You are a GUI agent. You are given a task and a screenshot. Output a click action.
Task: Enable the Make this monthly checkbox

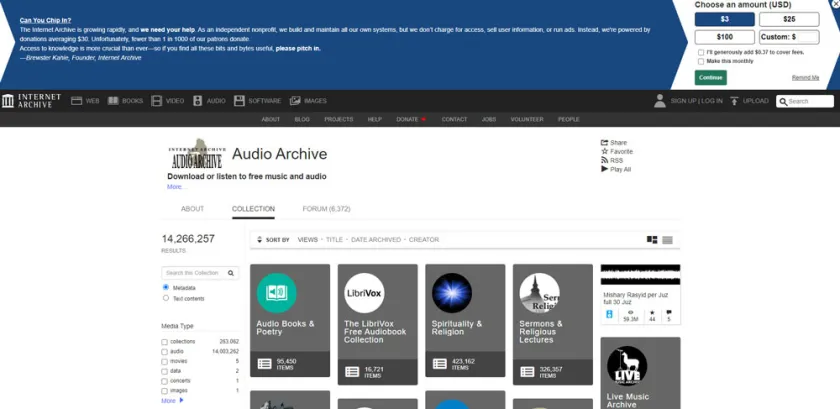(700, 61)
